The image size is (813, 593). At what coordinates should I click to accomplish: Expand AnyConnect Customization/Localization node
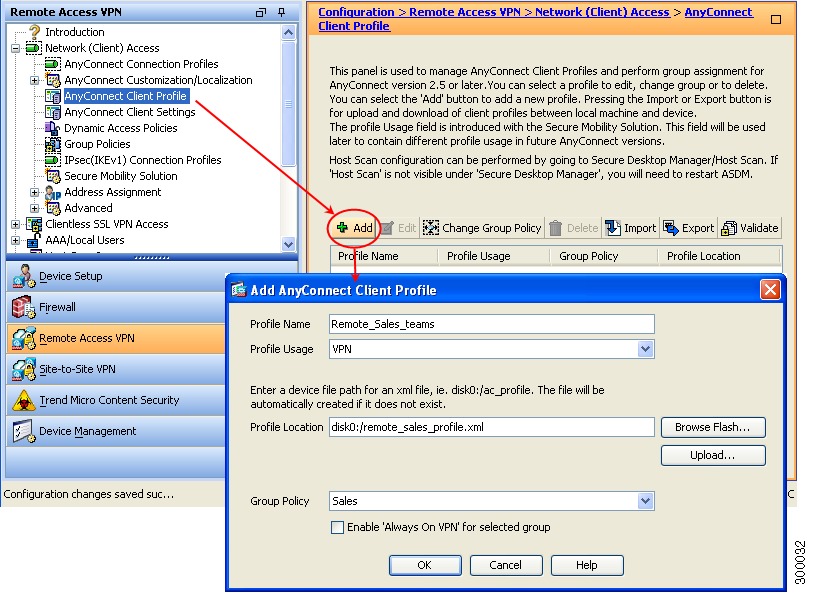[x=34, y=80]
